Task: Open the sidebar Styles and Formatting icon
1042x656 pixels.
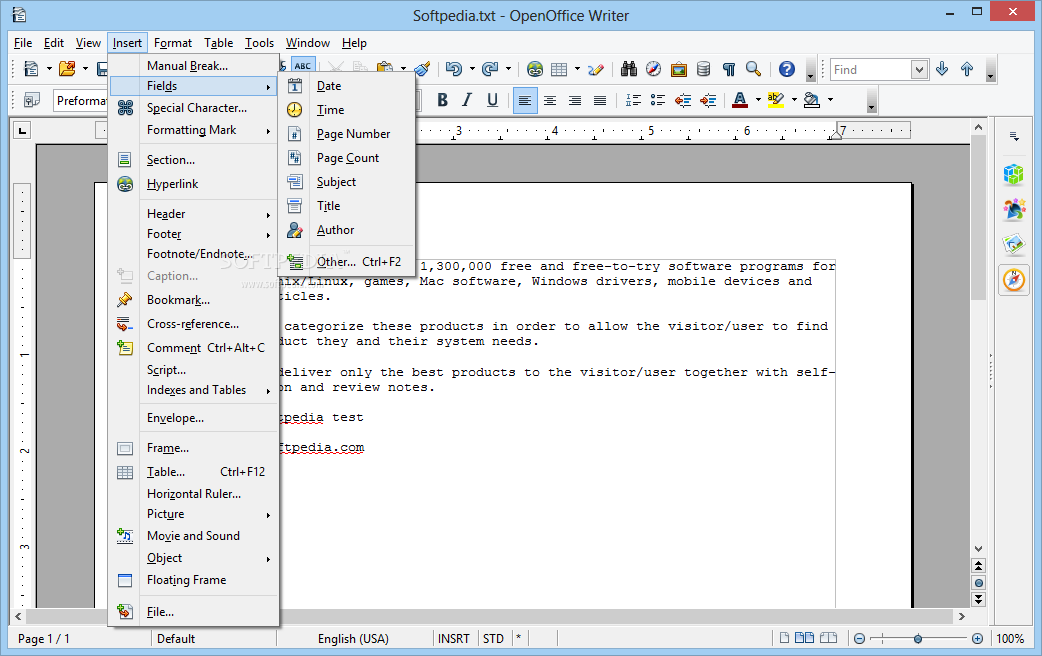Action: click(x=1013, y=210)
